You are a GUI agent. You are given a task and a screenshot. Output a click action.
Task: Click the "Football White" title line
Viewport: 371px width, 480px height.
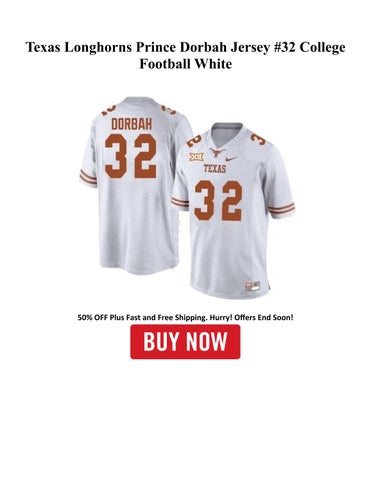[x=185, y=63]
